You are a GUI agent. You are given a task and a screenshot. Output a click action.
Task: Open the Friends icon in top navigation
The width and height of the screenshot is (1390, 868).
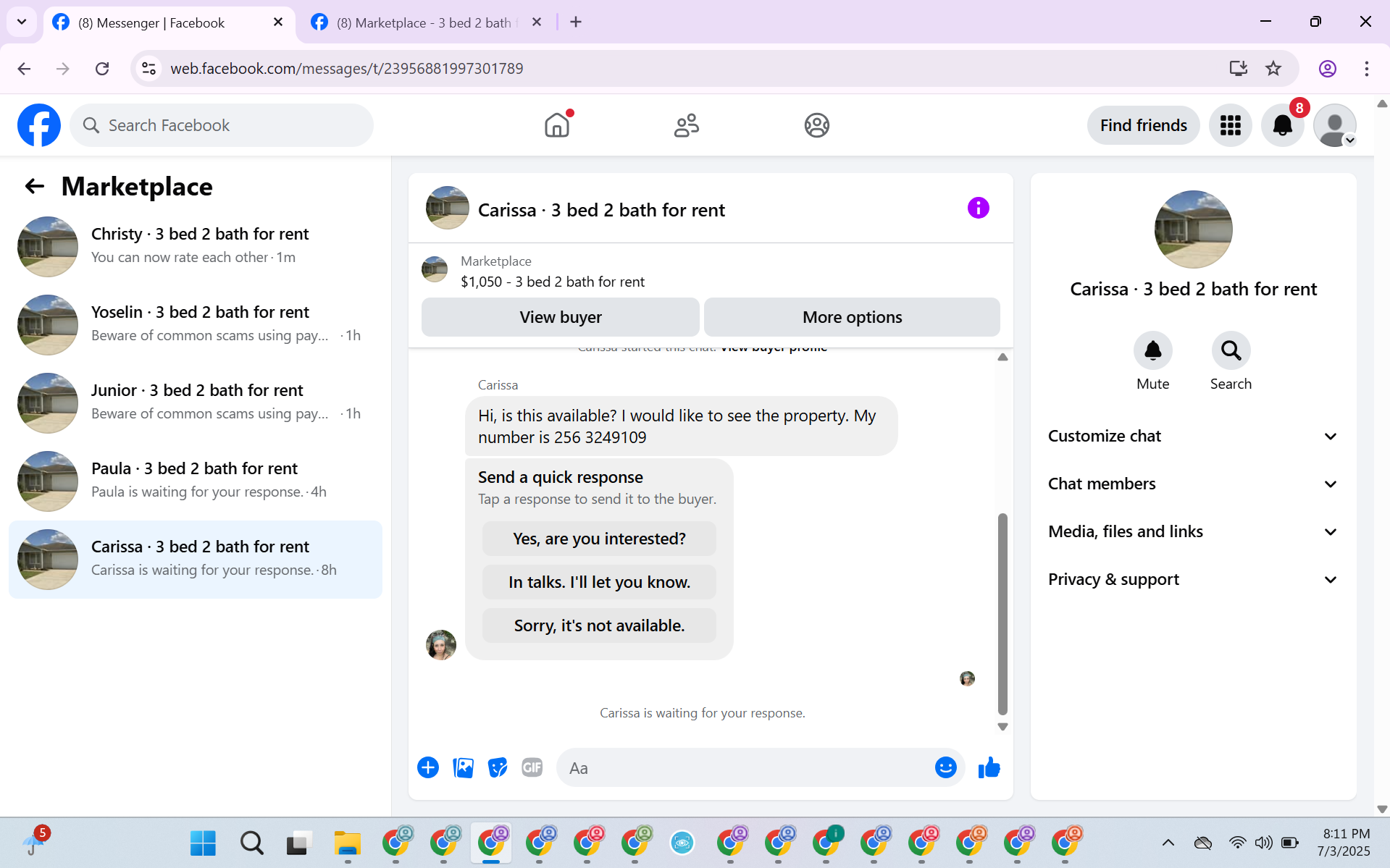[686, 125]
